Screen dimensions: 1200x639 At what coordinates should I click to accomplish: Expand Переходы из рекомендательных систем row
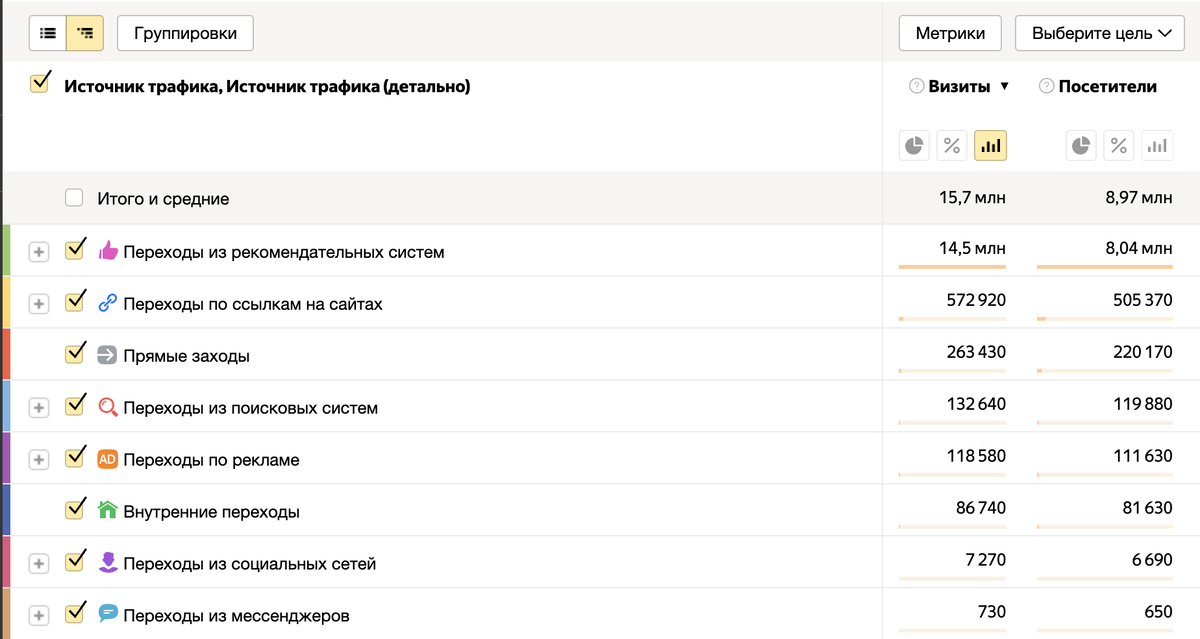(38, 252)
